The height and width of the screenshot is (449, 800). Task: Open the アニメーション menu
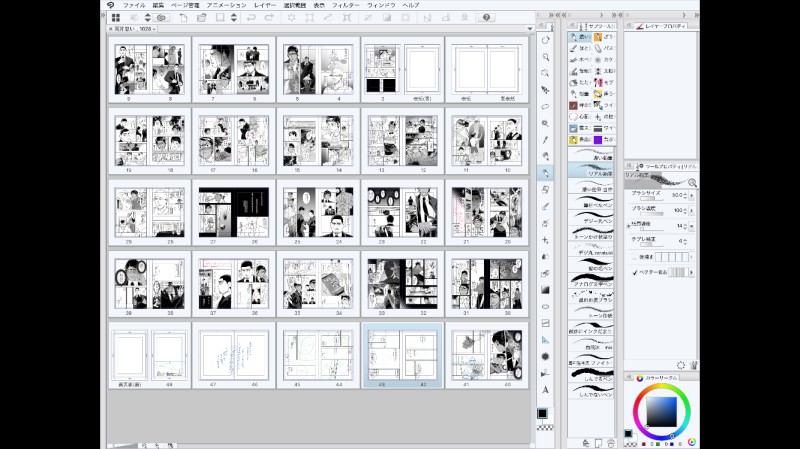(227, 5)
